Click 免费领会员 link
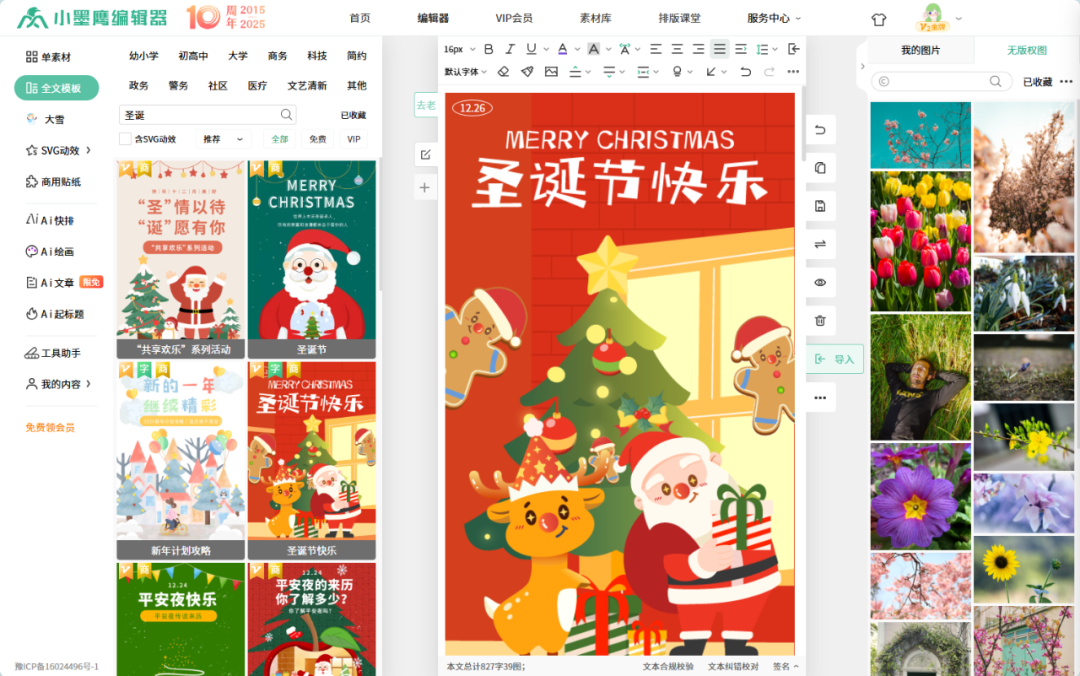Image resolution: width=1080 pixels, height=676 pixels. [x=50, y=428]
